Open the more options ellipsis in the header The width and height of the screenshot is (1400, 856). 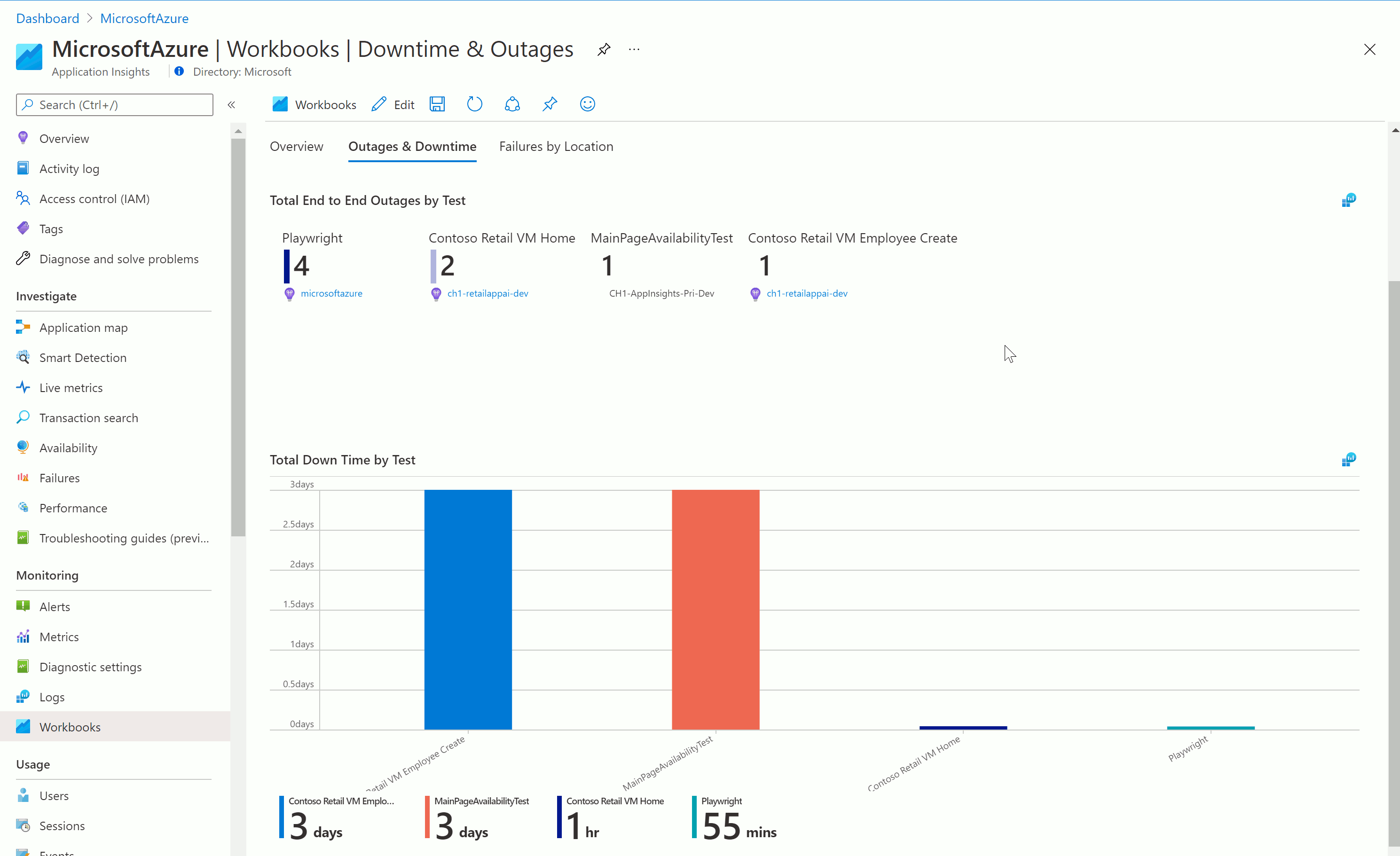tap(634, 49)
